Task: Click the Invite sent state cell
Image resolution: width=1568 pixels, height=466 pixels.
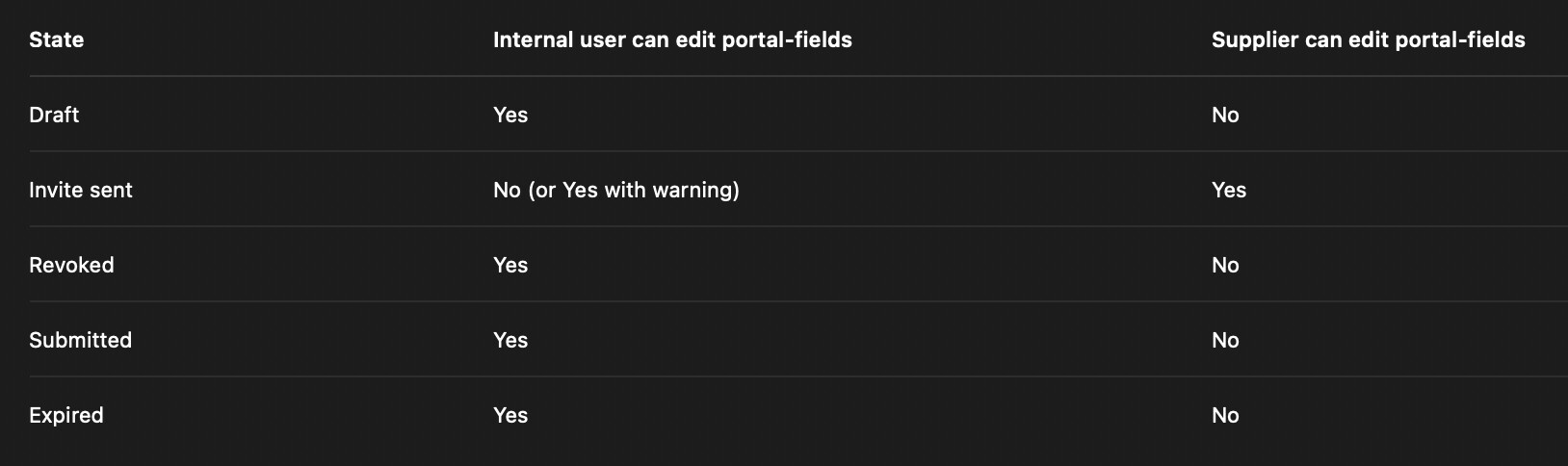Action: click(x=81, y=190)
